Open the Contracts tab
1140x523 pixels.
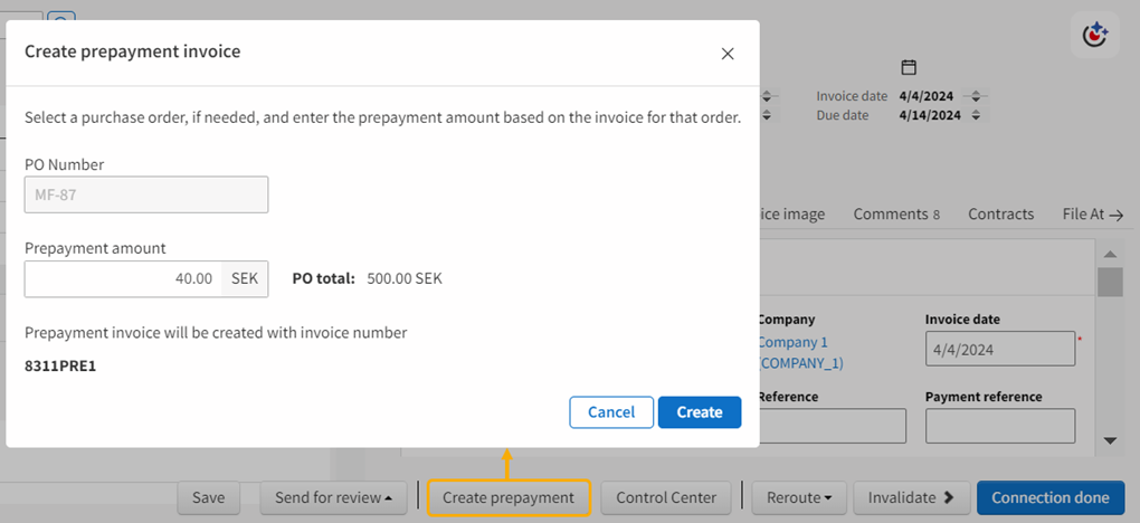point(1000,214)
